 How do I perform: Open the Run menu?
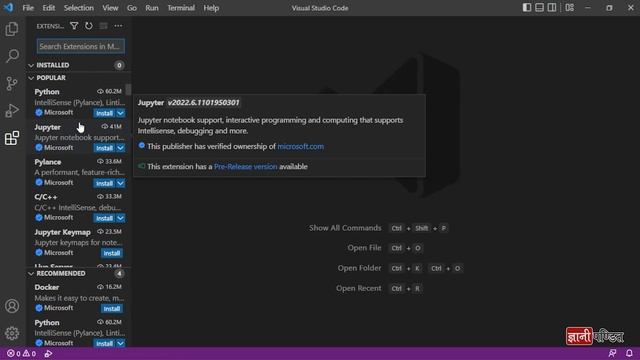click(x=152, y=8)
